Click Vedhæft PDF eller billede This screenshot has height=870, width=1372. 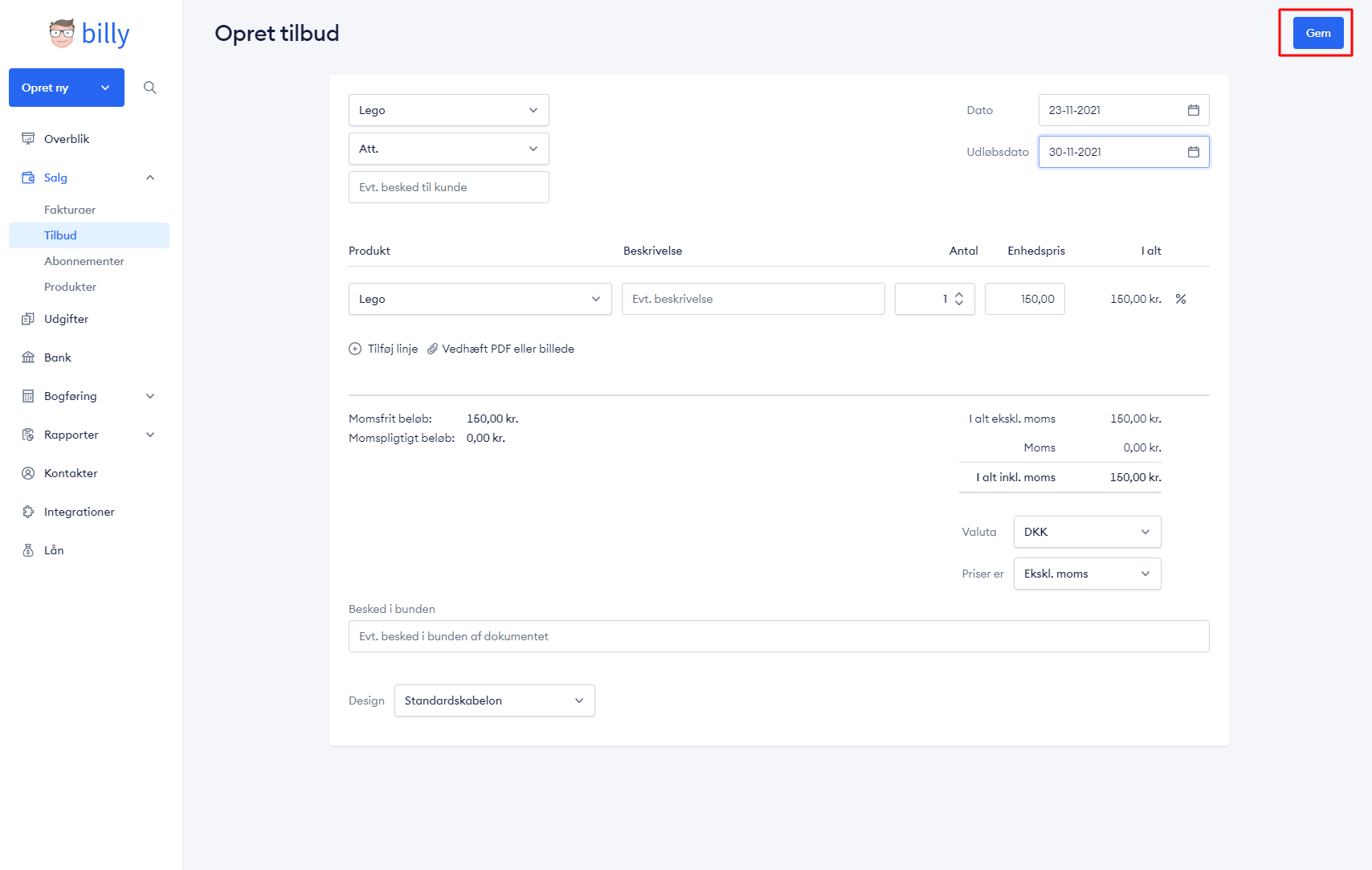pyautogui.click(x=508, y=349)
